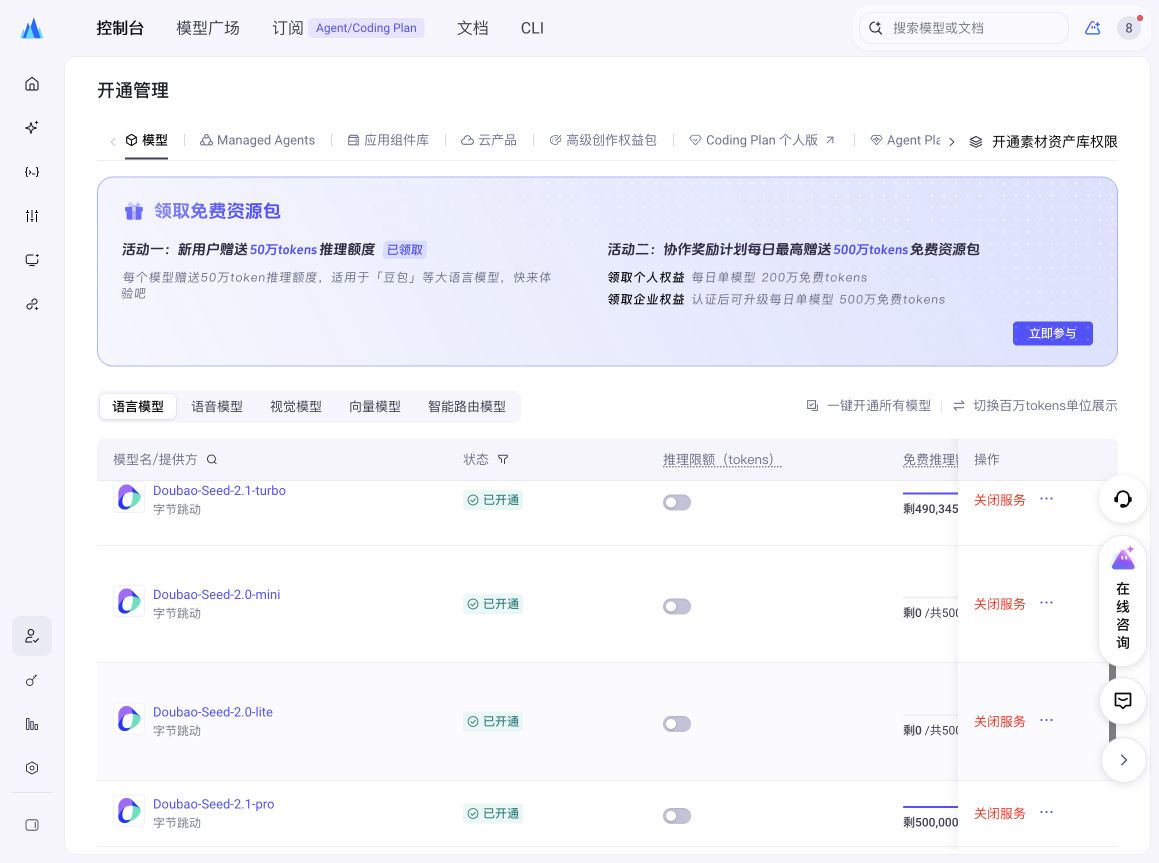
Task: Open the code braces sidebar icon
Action: (32, 171)
